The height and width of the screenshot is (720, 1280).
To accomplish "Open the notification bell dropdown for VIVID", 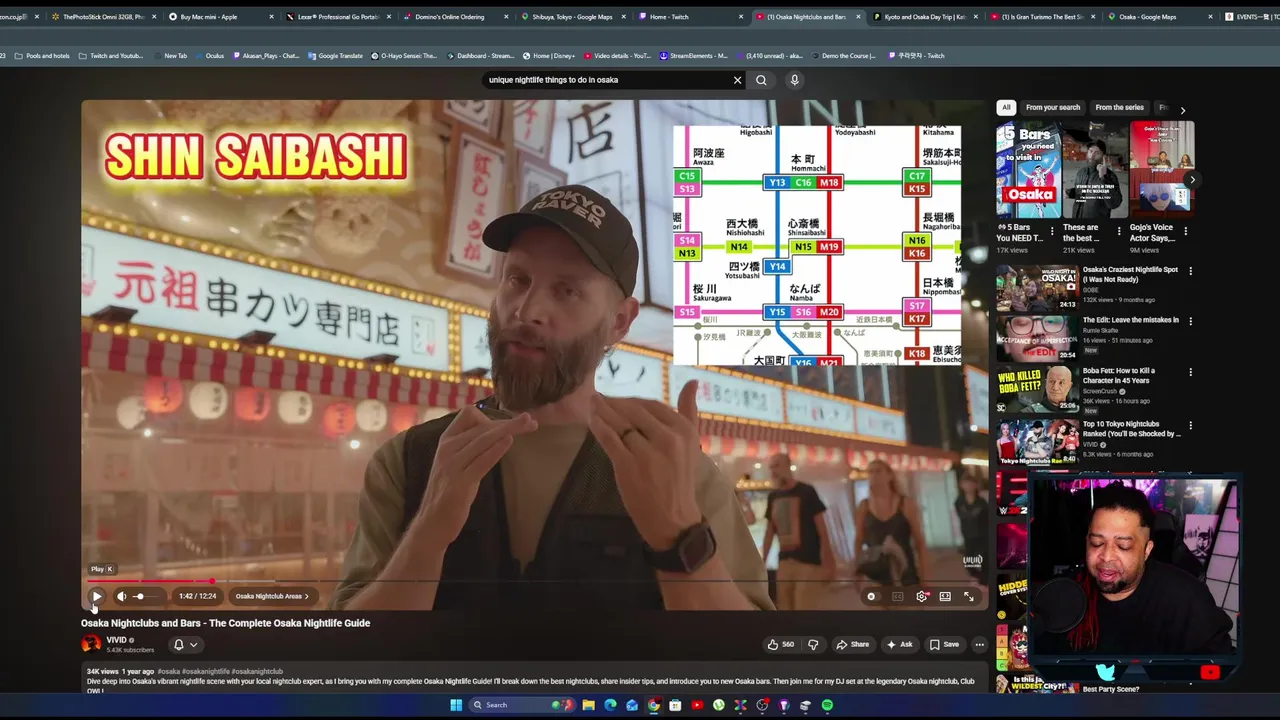I will click(185, 645).
